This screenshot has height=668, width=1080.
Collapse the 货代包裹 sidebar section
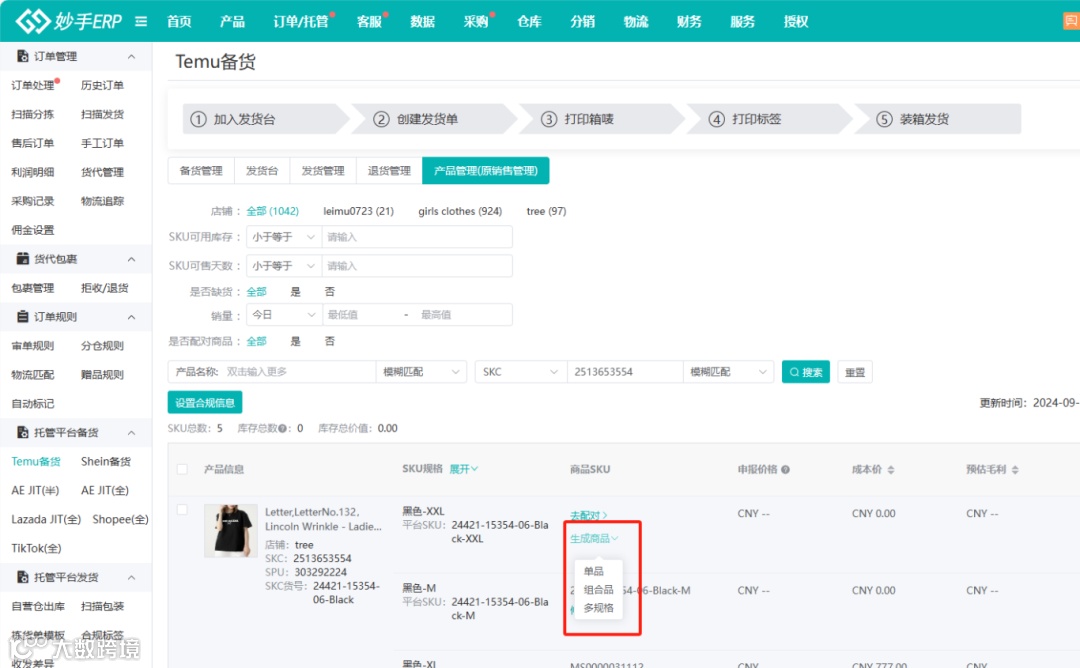132,259
